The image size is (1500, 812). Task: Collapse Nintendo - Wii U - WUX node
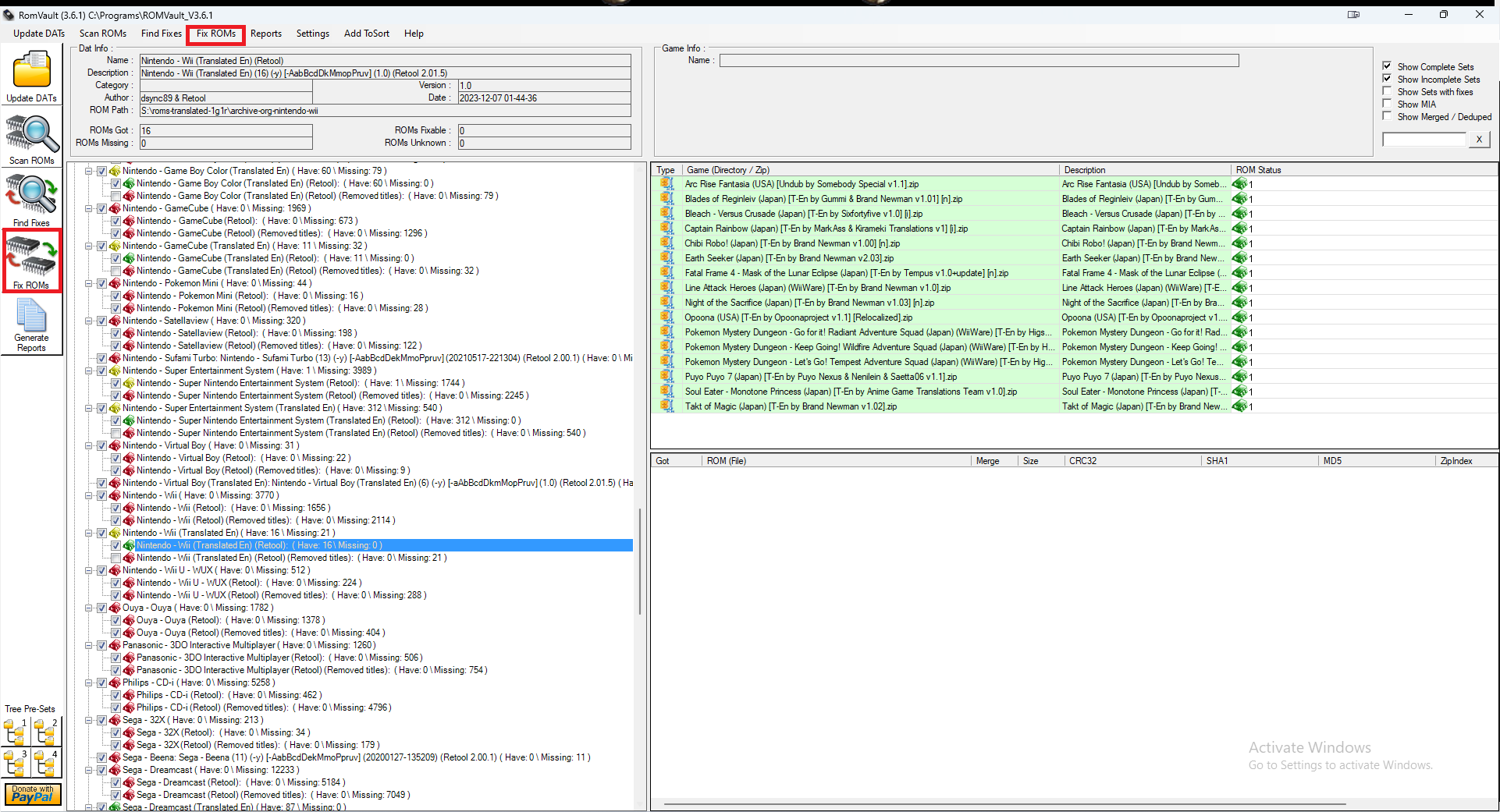[88, 570]
